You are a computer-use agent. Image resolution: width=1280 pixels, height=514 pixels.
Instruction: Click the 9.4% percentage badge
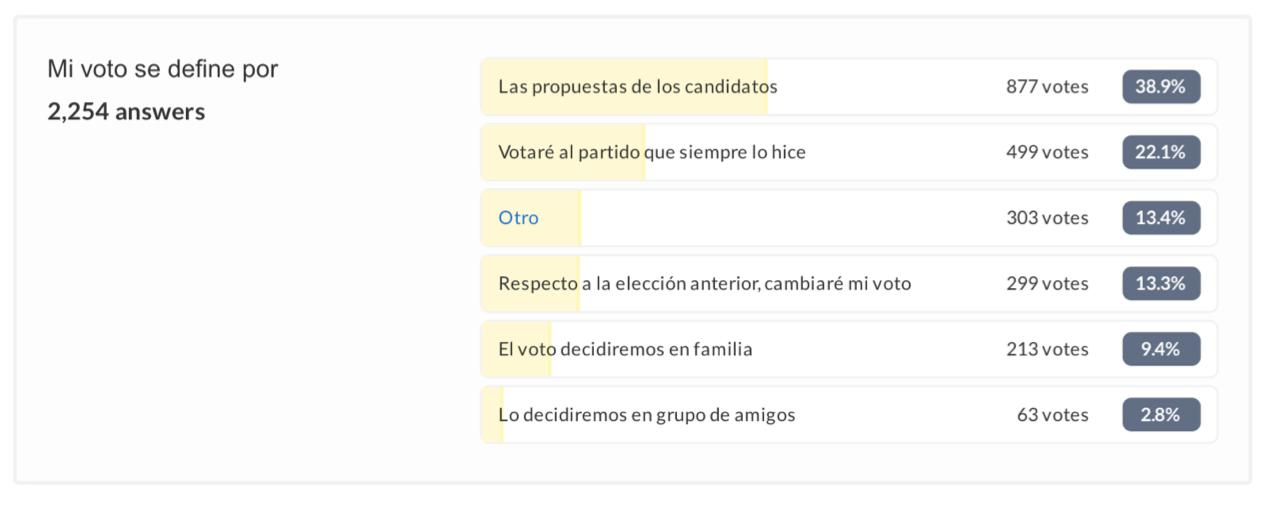(1161, 349)
